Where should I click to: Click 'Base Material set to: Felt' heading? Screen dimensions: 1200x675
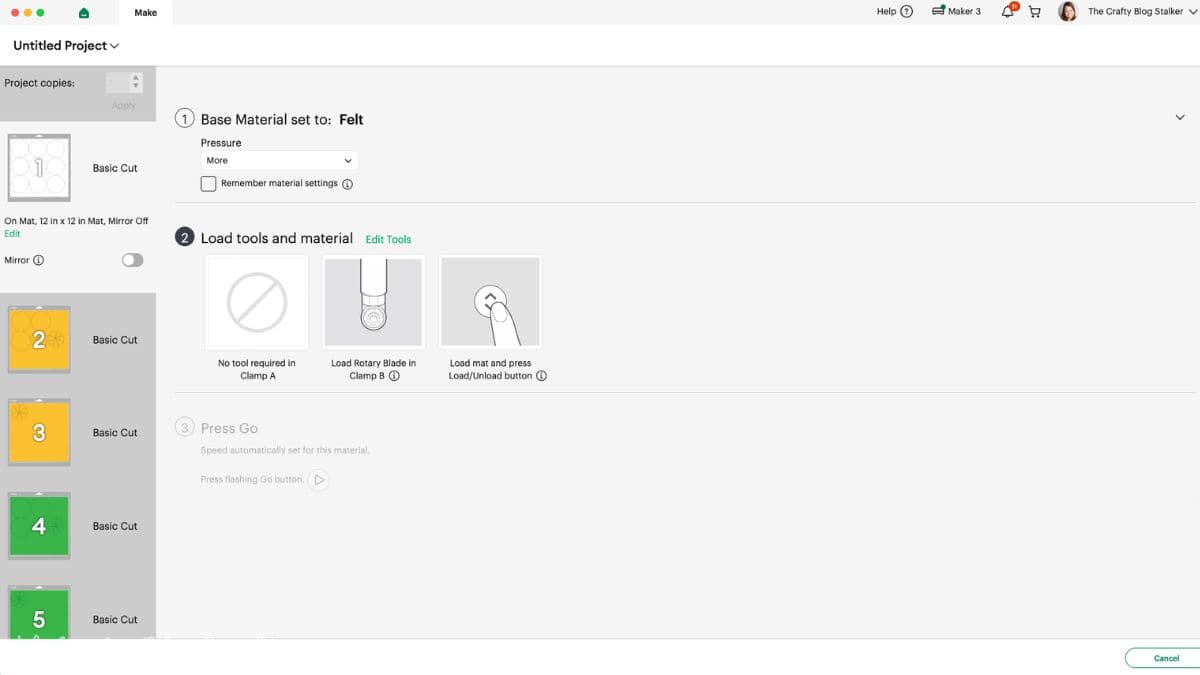282,119
